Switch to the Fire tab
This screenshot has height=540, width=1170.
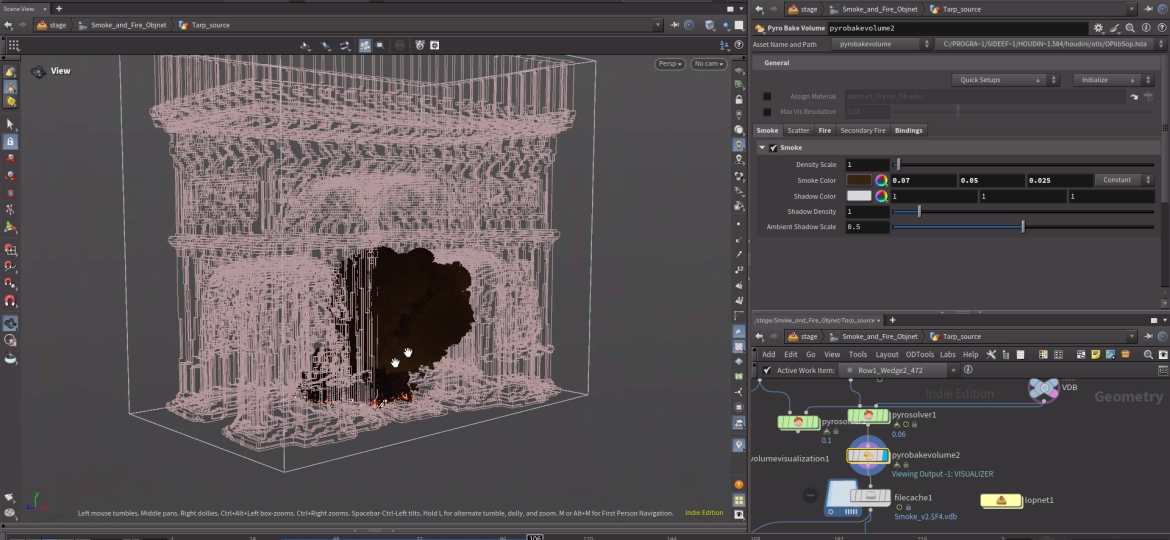pos(824,130)
